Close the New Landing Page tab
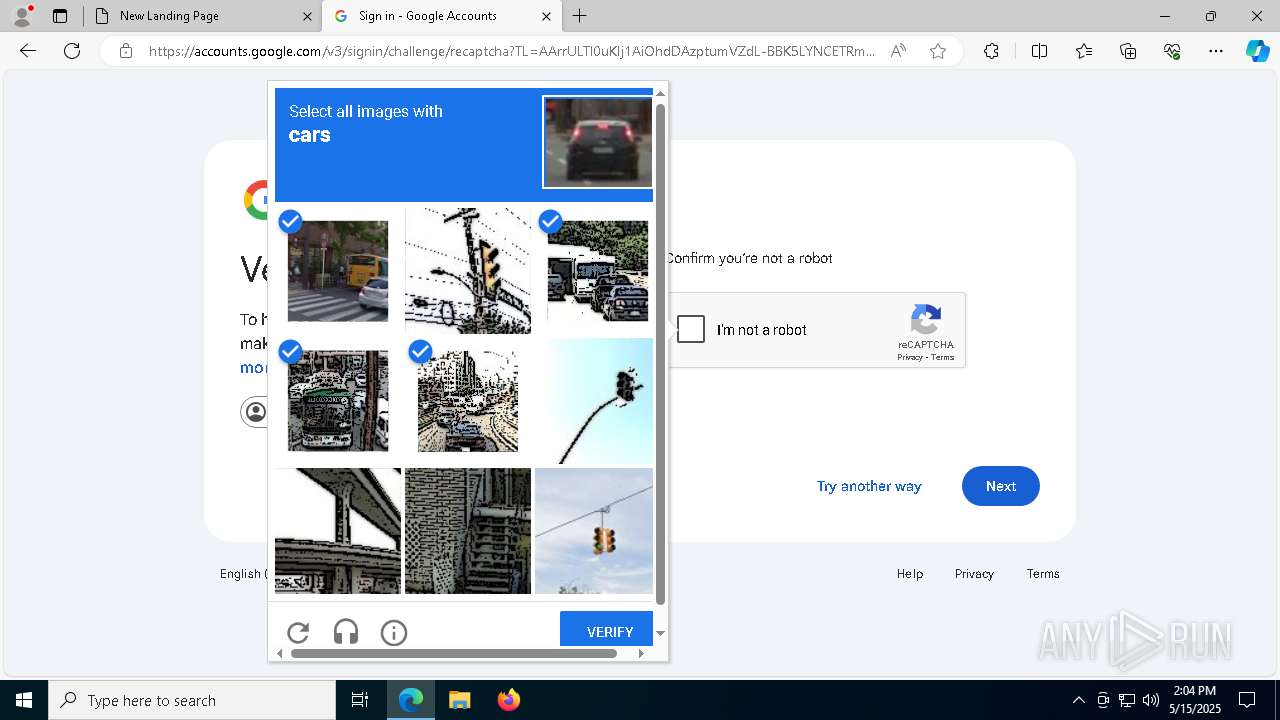The image size is (1280, 720). click(307, 16)
